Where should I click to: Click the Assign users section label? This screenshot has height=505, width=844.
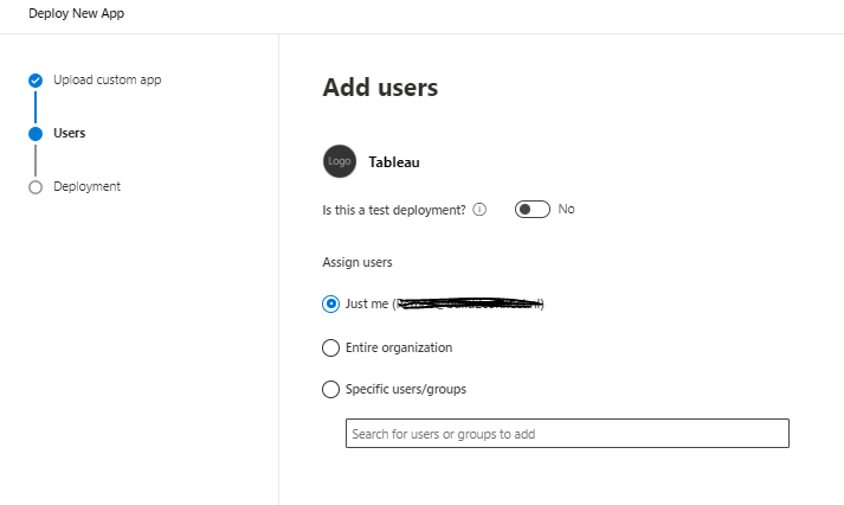(x=357, y=262)
